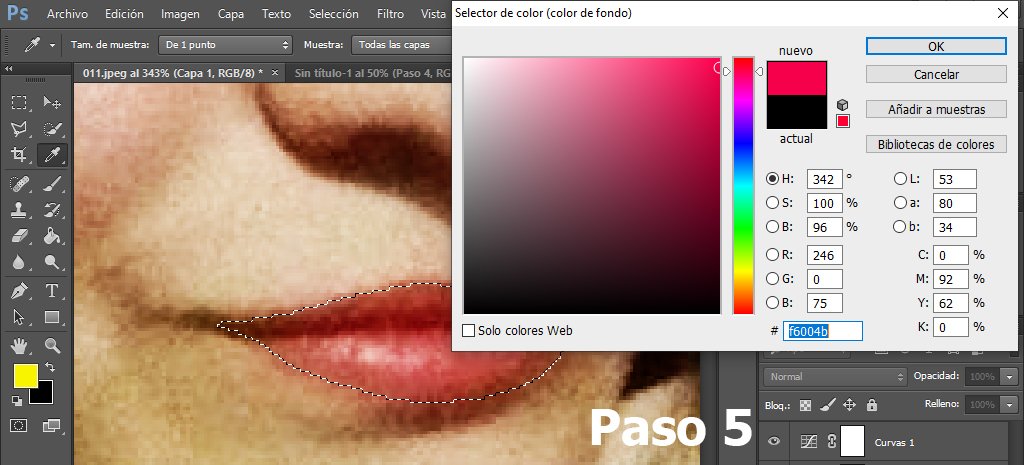Open the Opacidad slider arrow
Image resolution: width=1024 pixels, height=465 pixels.
coord(1011,377)
